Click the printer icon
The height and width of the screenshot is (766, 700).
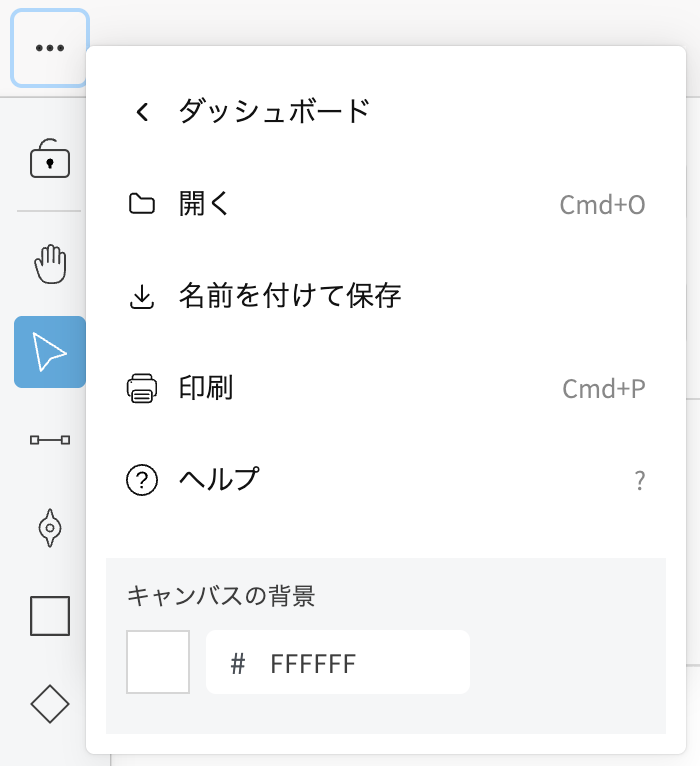[142, 388]
